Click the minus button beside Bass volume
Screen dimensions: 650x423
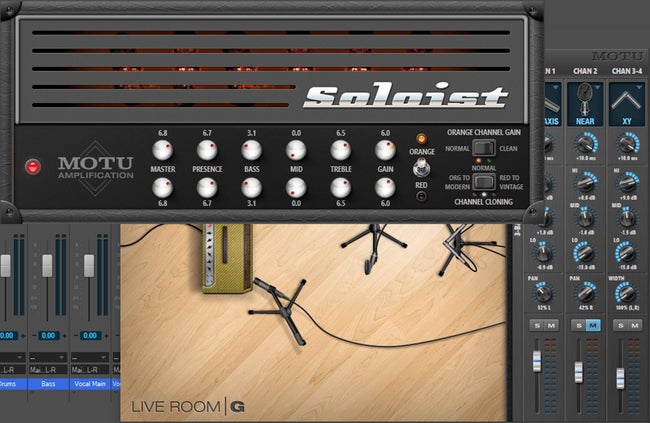(x=34, y=335)
